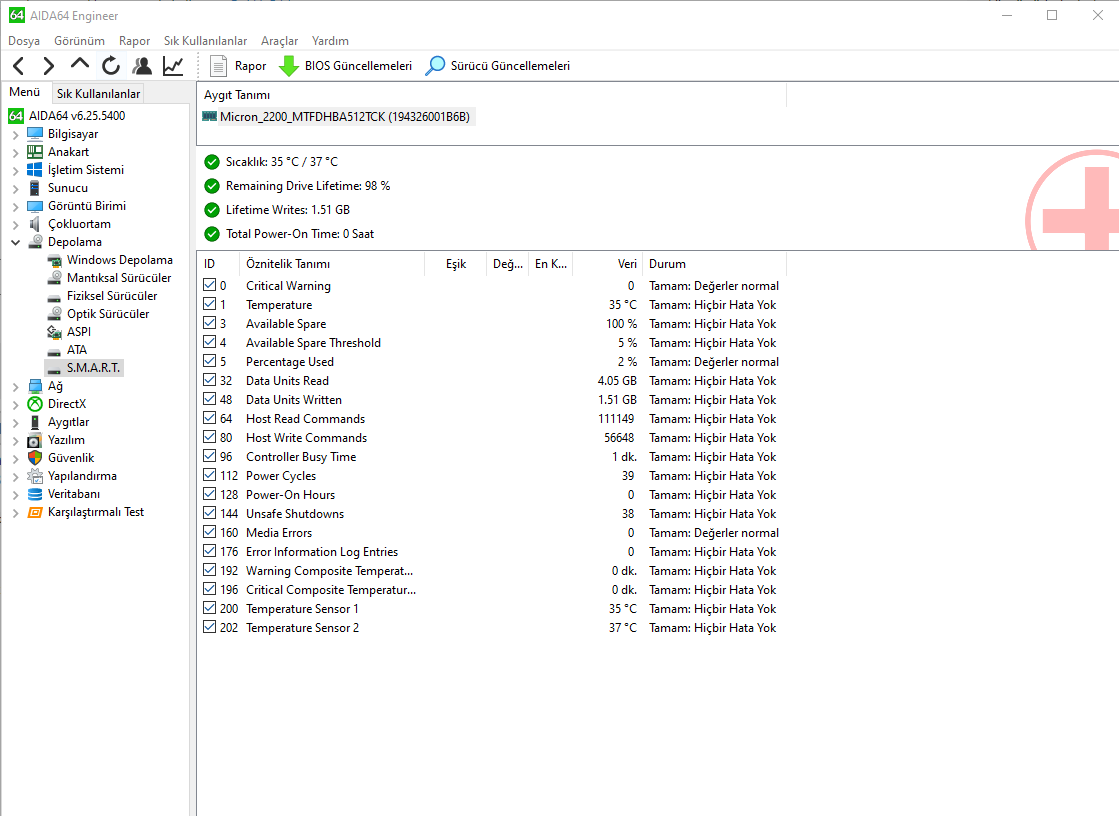Open BIOS Güncellemeleri from the toolbar
Screen dimensions: 1119x816
pos(345,66)
